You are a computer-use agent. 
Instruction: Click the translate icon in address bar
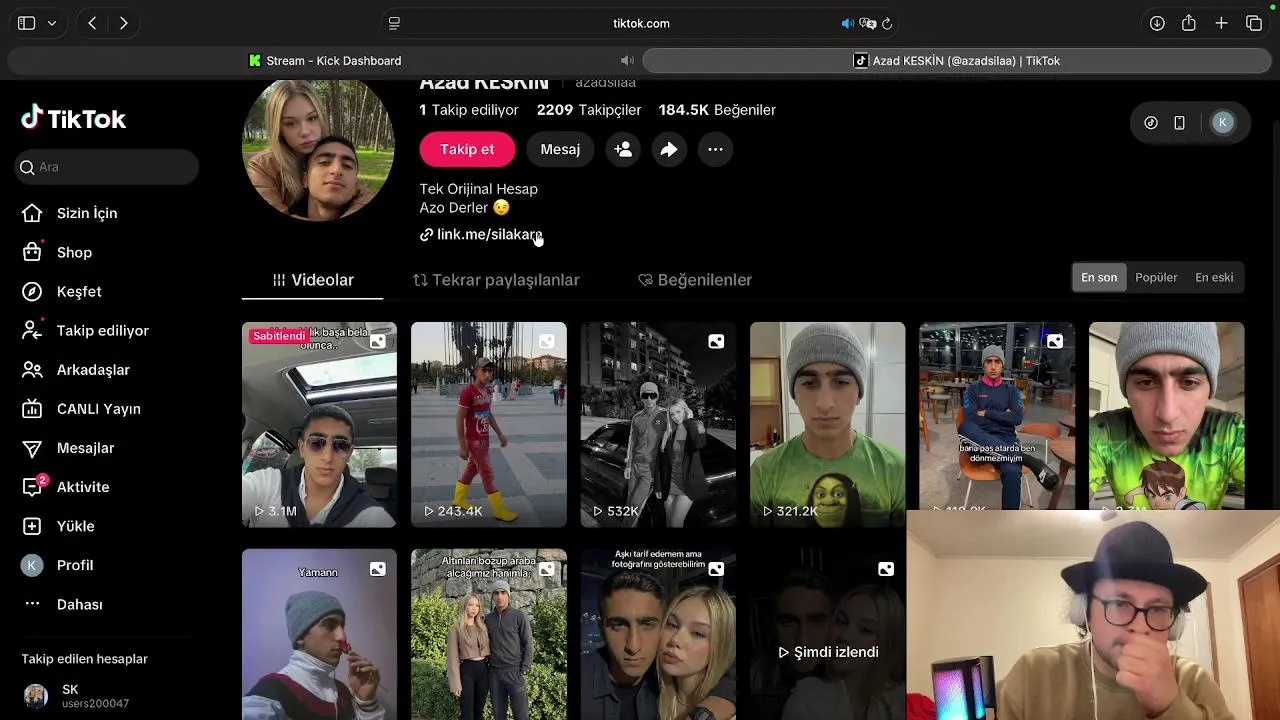tap(868, 23)
